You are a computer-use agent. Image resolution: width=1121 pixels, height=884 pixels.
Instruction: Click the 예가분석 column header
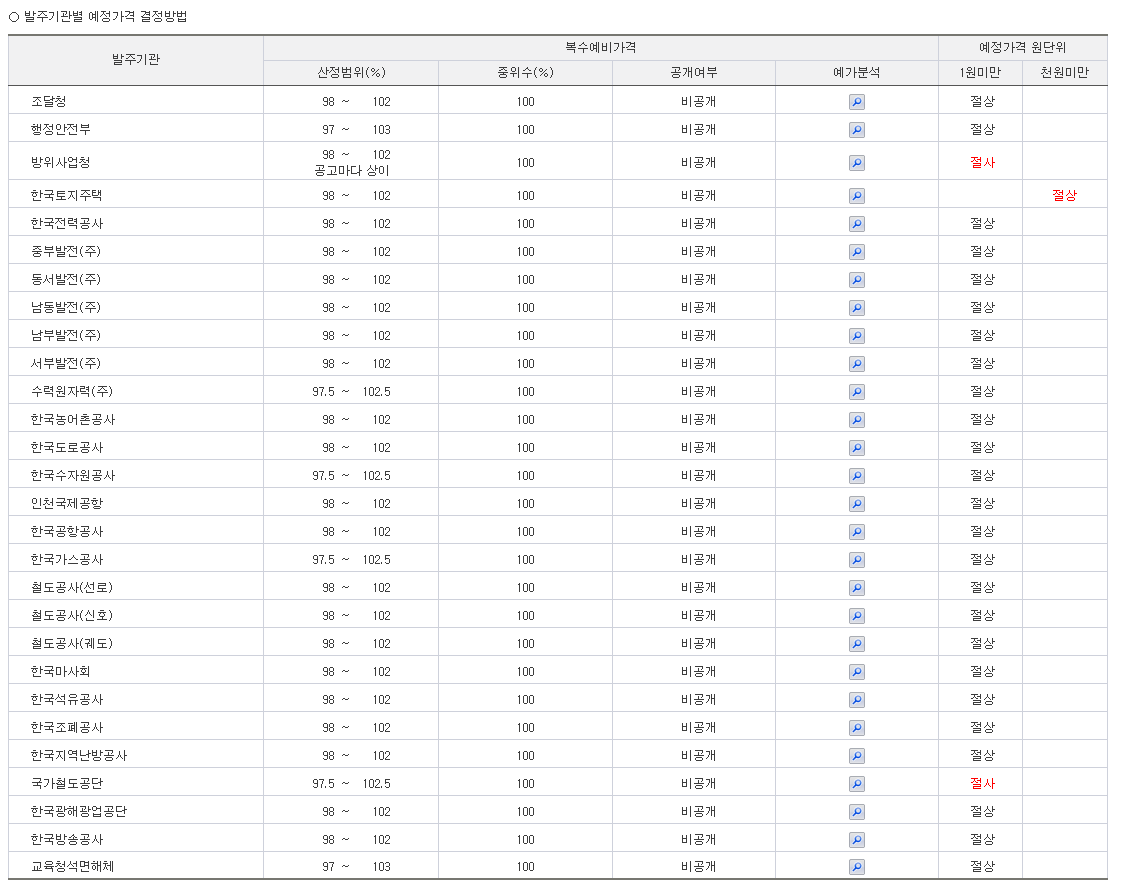pos(856,72)
